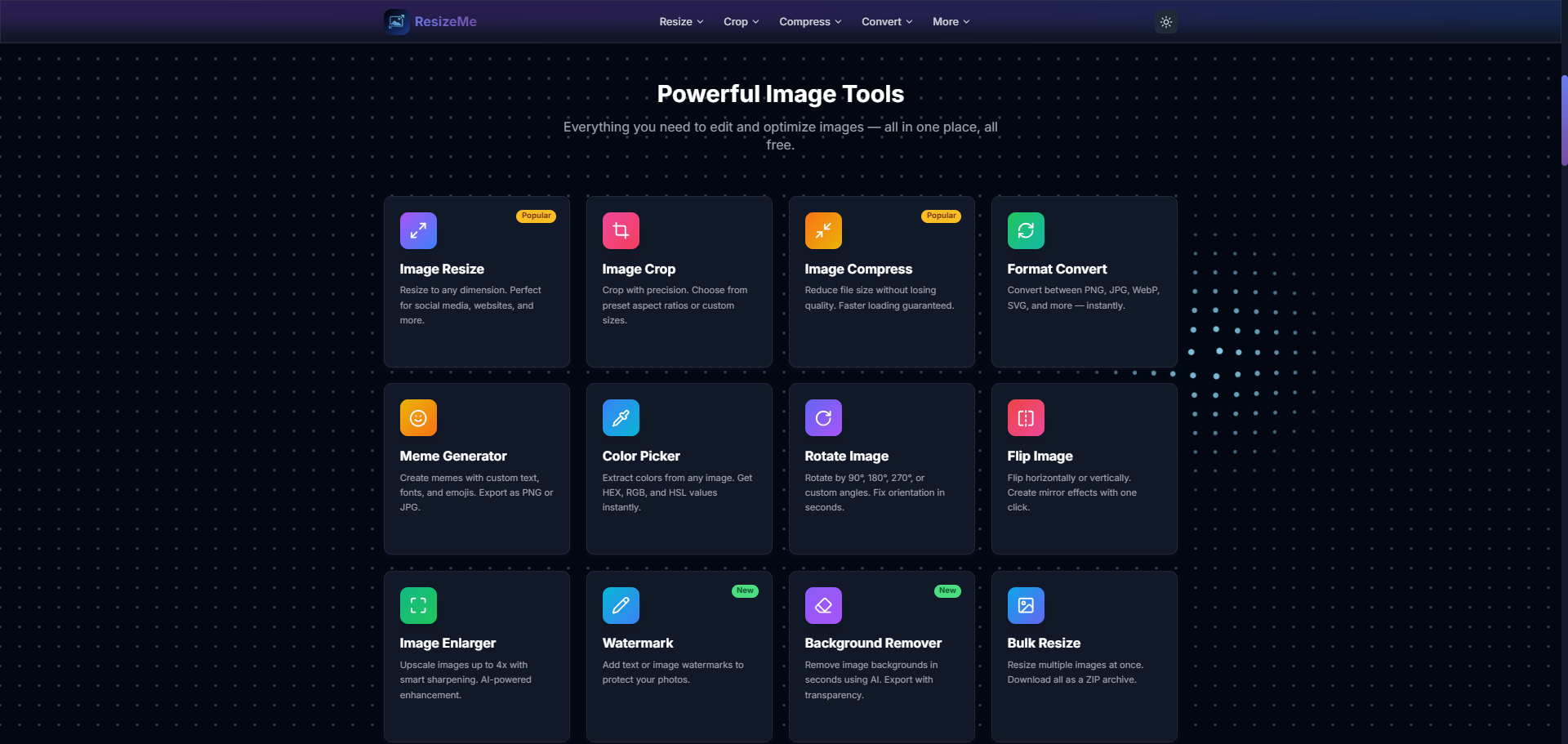Select the Image Enlarger card title
The height and width of the screenshot is (744, 1568).
tap(448, 644)
